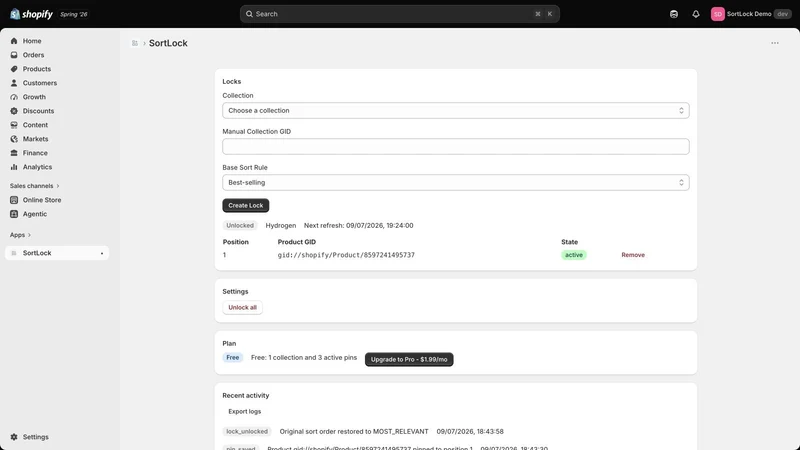Go to Online Store channel
Viewport: 800px width, 450px height.
42,200
